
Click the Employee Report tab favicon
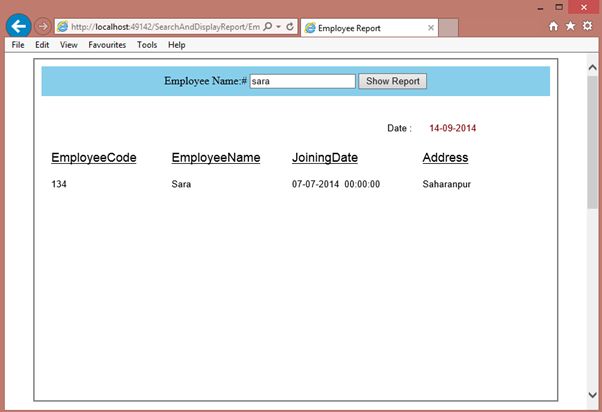(x=310, y=28)
